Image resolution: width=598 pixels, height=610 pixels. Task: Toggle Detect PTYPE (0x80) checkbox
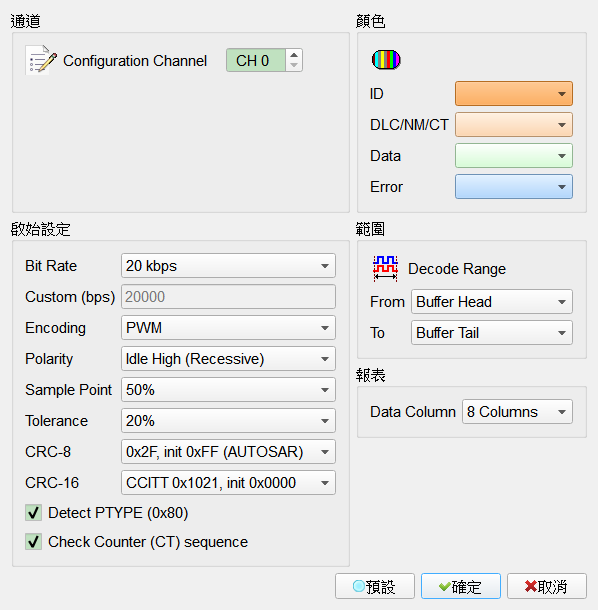click(x=33, y=513)
